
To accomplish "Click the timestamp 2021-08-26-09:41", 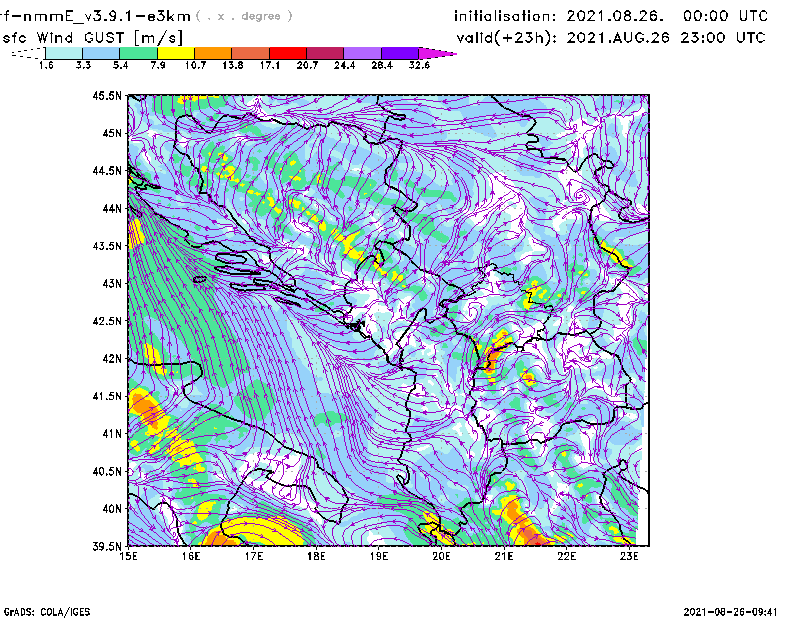I will pyautogui.click(x=731, y=612).
